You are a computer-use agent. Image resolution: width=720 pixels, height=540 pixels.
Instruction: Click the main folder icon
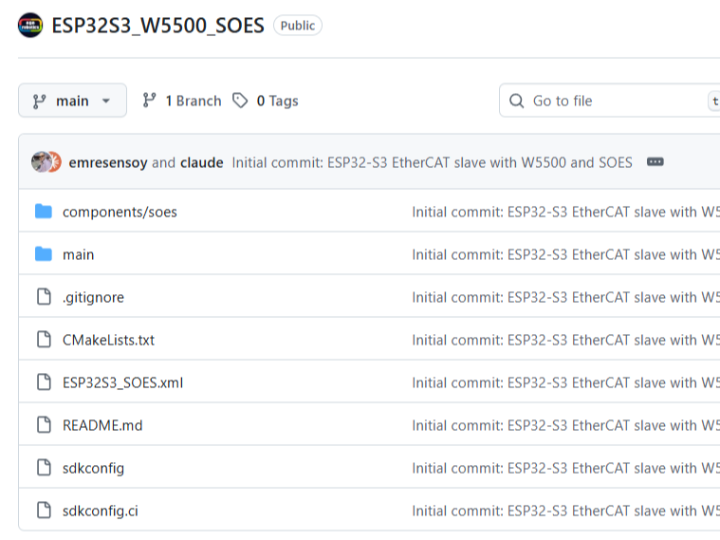click(x=43, y=255)
